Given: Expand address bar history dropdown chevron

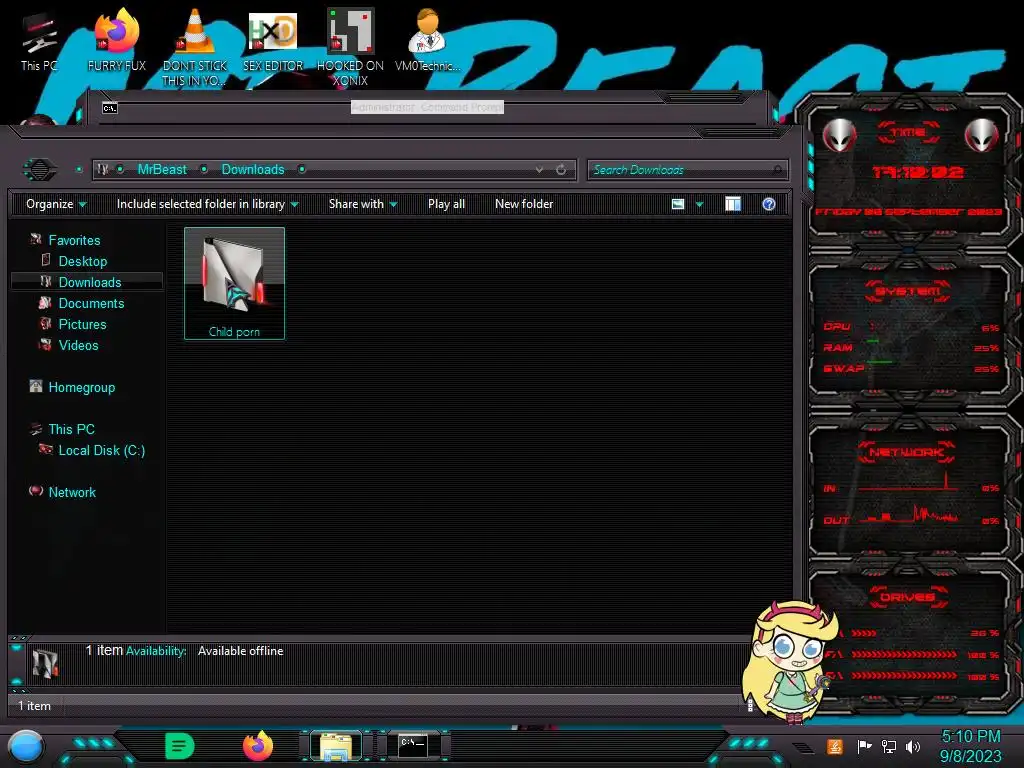Looking at the screenshot, I should (x=539, y=170).
